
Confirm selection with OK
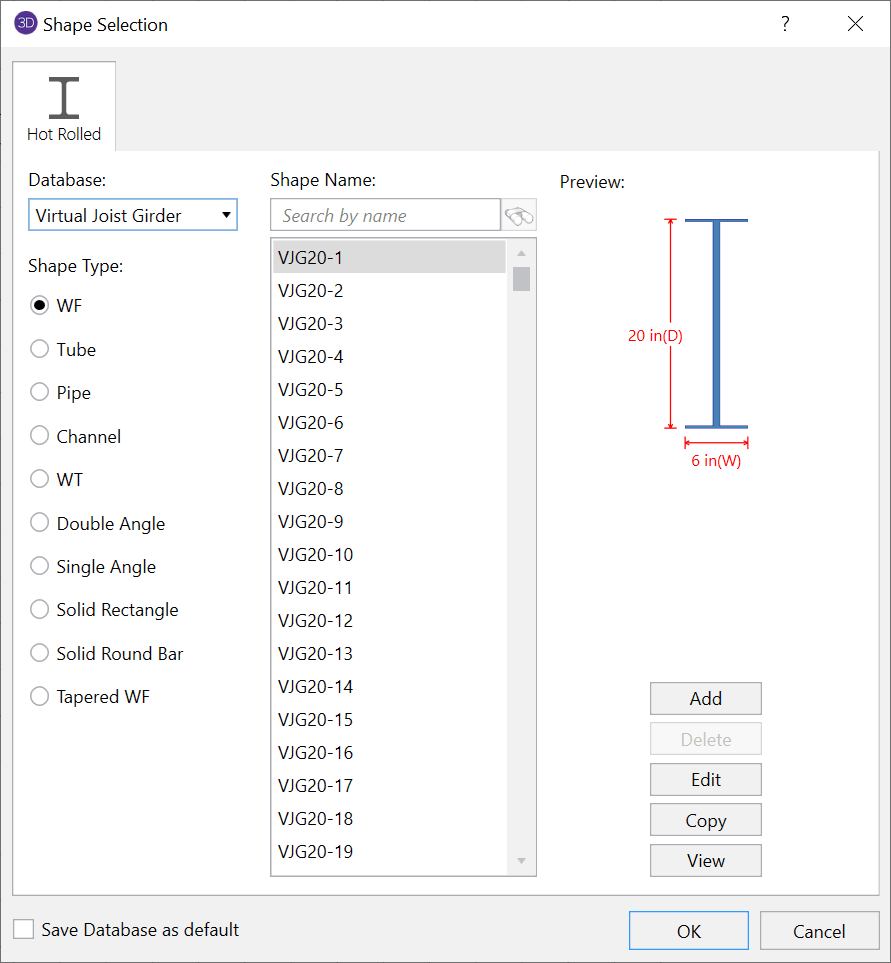pos(688,930)
